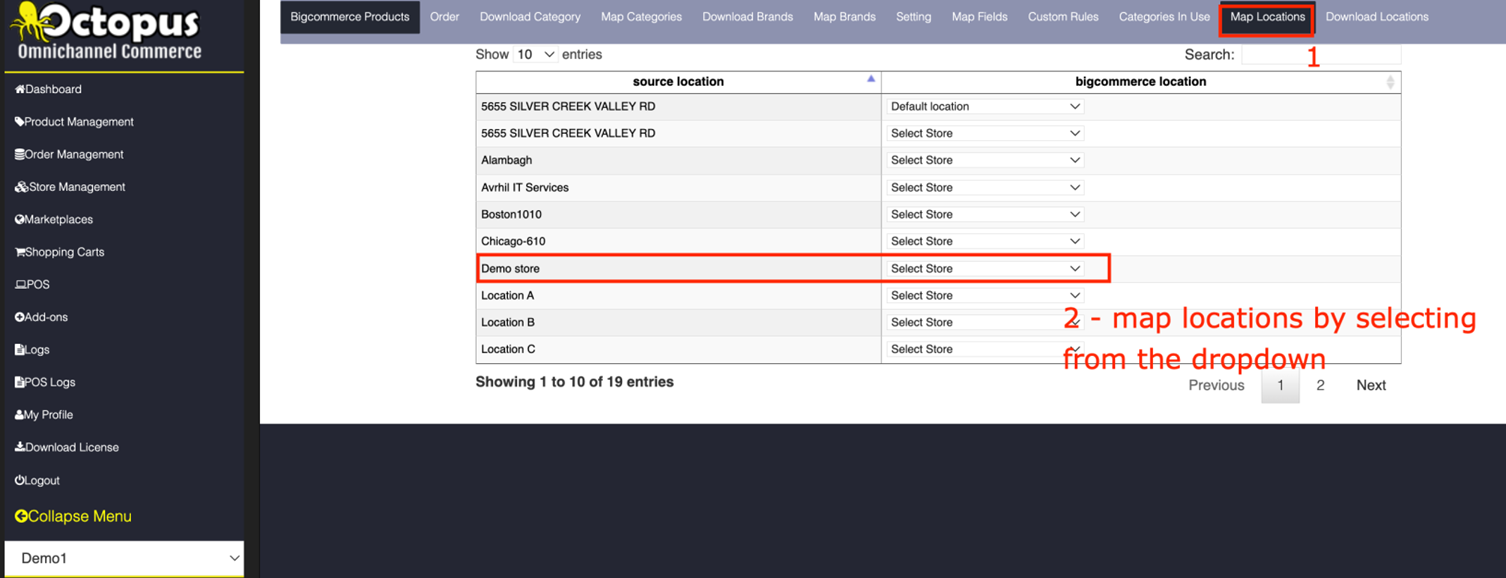Switch to Map Categories tab
The height and width of the screenshot is (578, 1506).
pos(641,17)
